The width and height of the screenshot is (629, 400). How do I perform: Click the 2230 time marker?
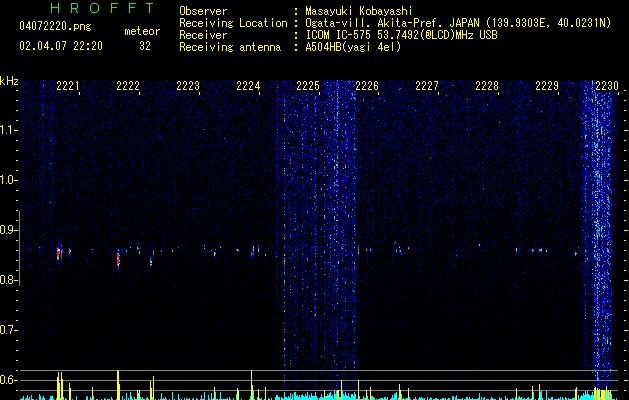607,86
